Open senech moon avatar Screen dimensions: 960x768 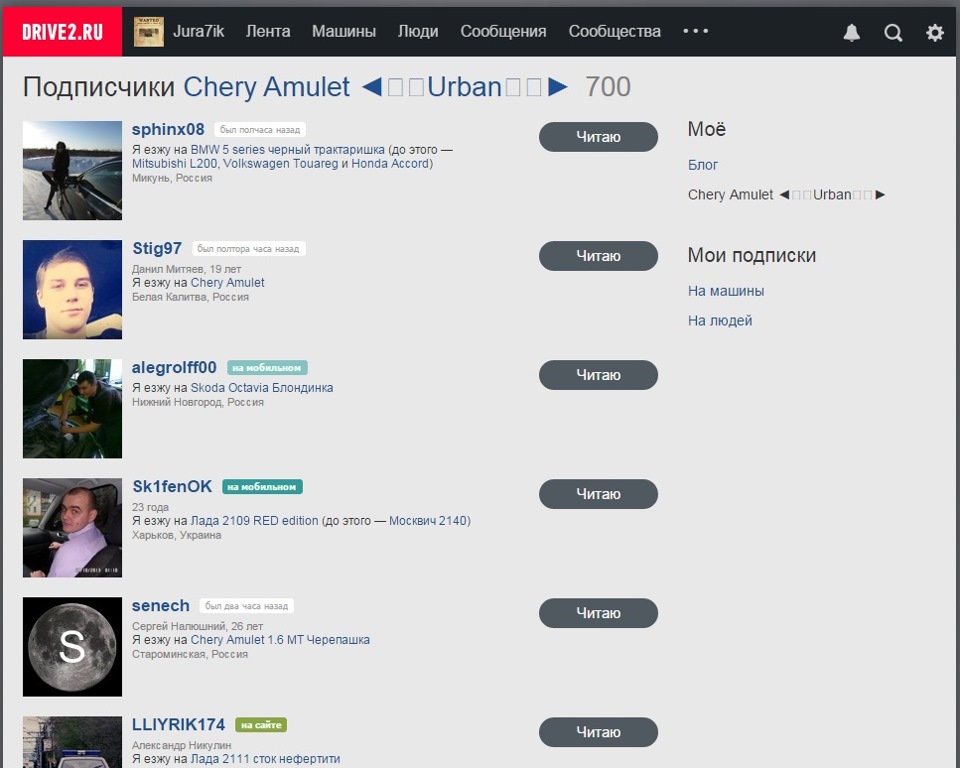pos(72,647)
